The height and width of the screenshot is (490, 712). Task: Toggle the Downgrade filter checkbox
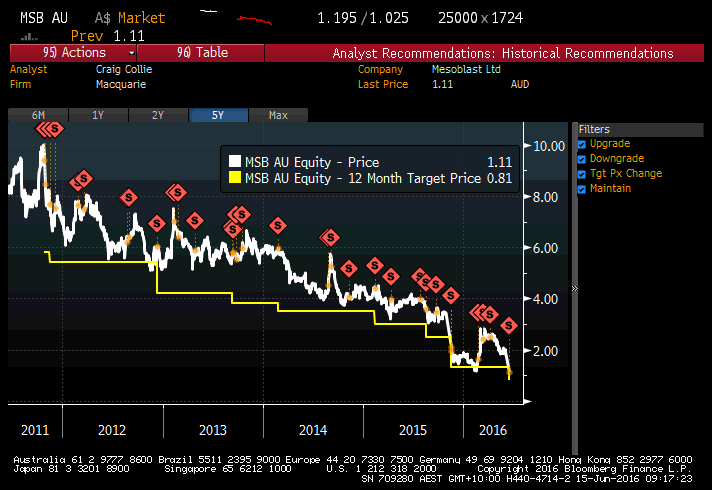pyautogui.click(x=582, y=159)
